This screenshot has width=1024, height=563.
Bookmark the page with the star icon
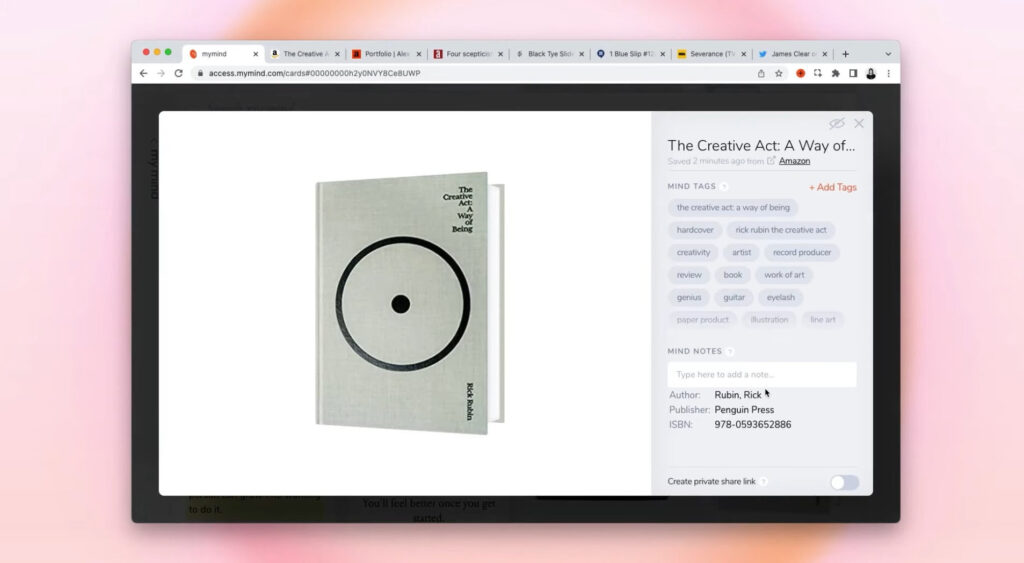tap(778, 74)
